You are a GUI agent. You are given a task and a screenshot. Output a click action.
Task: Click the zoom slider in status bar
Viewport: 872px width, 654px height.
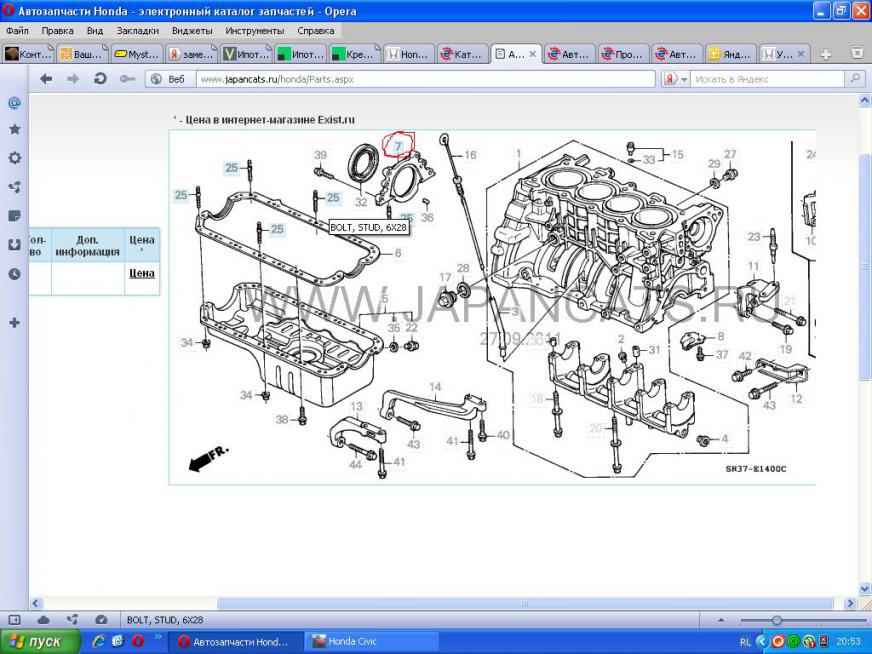pos(776,620)
